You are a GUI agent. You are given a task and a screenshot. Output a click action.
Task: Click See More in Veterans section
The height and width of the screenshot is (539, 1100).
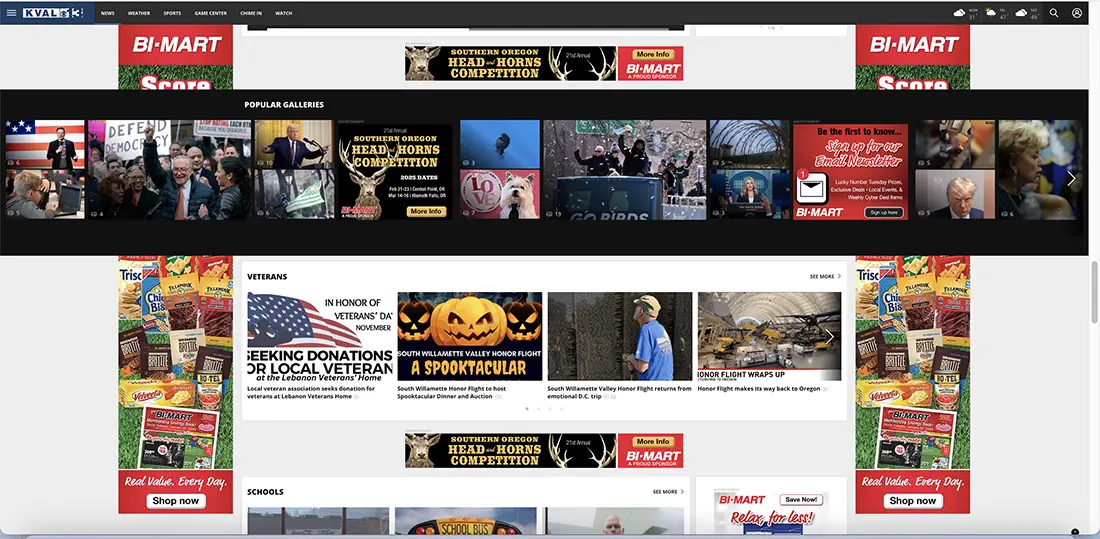pos(825,277)
